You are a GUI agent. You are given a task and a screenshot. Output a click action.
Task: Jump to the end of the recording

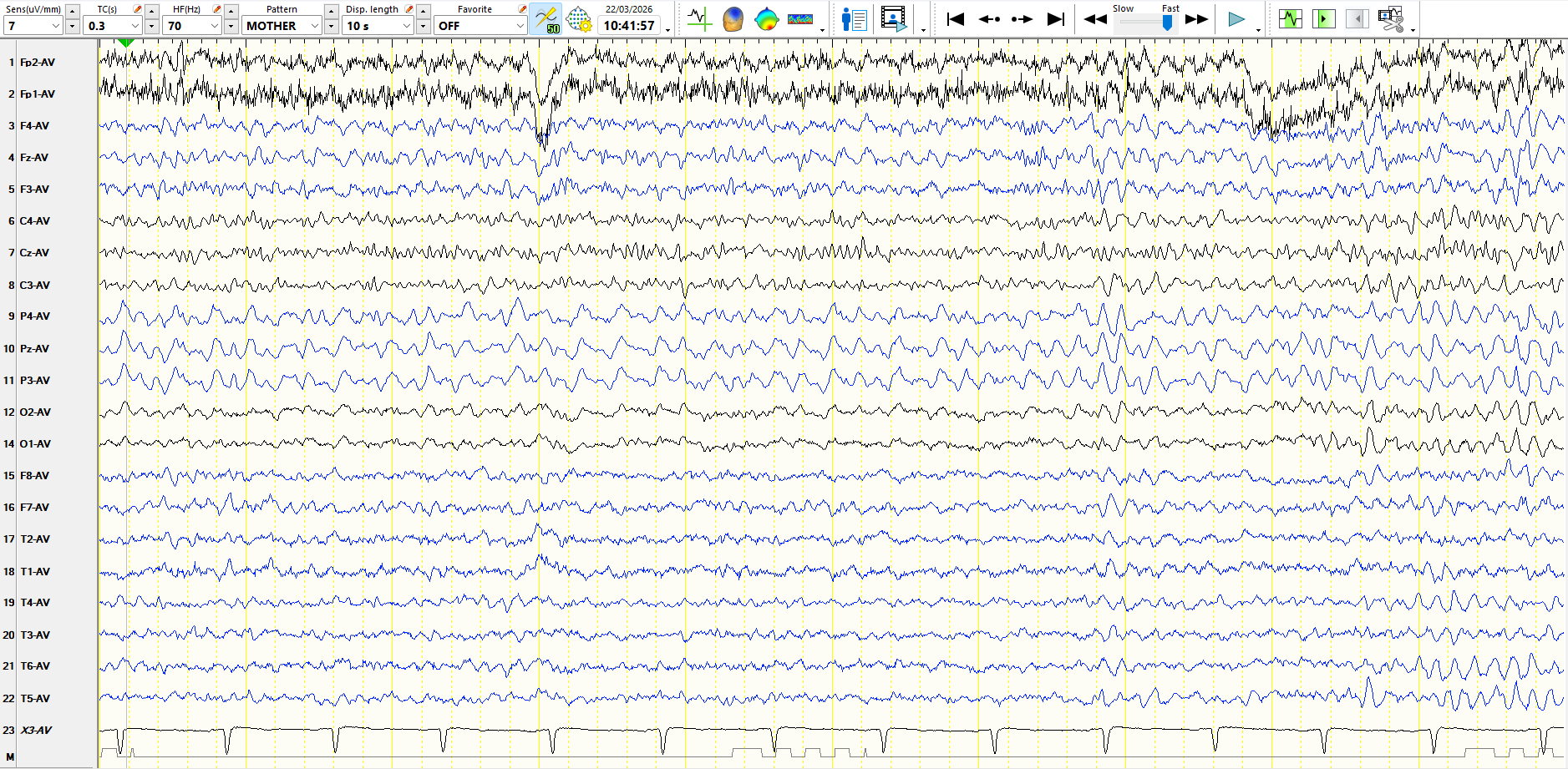click(x=1056, y=19)
